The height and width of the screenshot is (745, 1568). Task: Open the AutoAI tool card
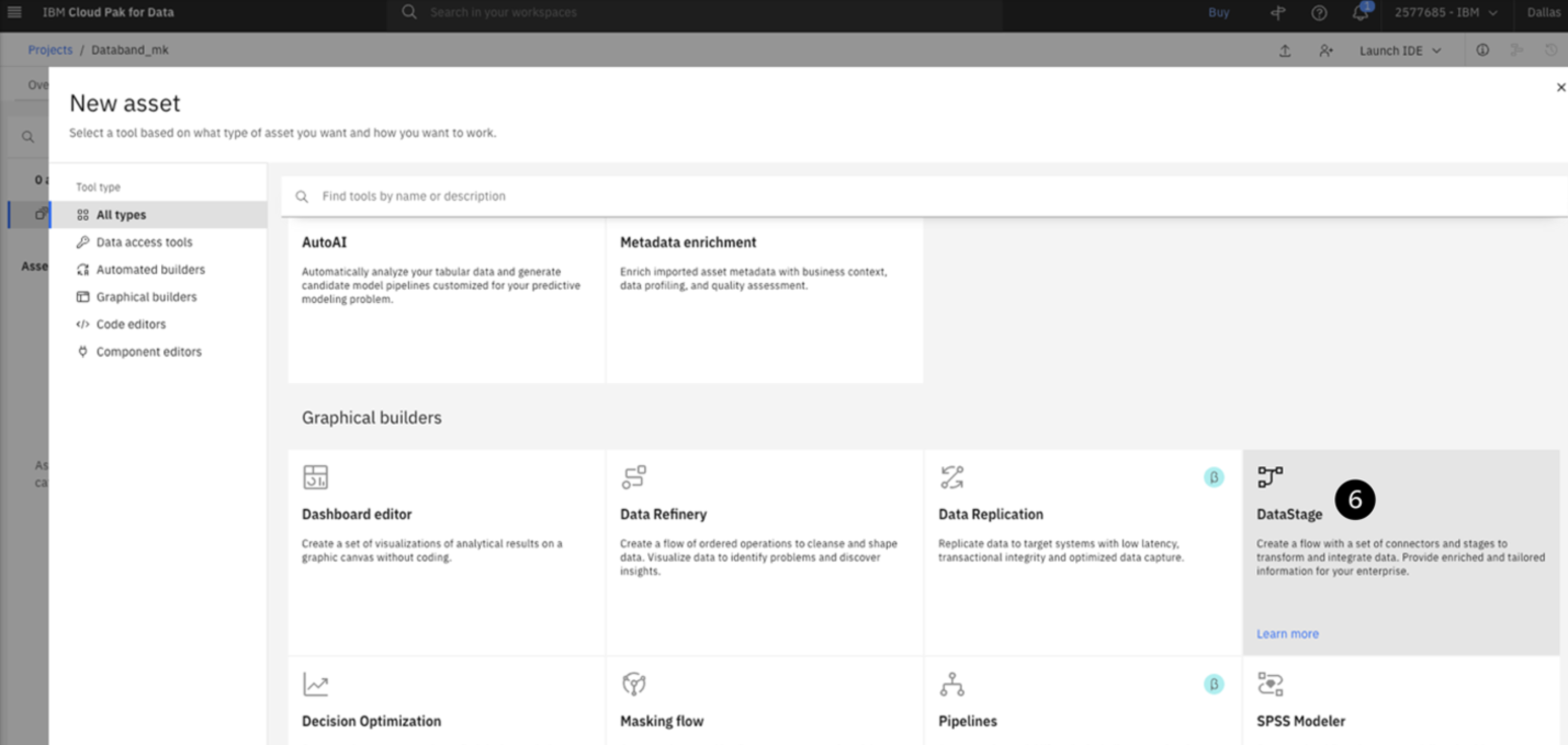click(447, 301)
